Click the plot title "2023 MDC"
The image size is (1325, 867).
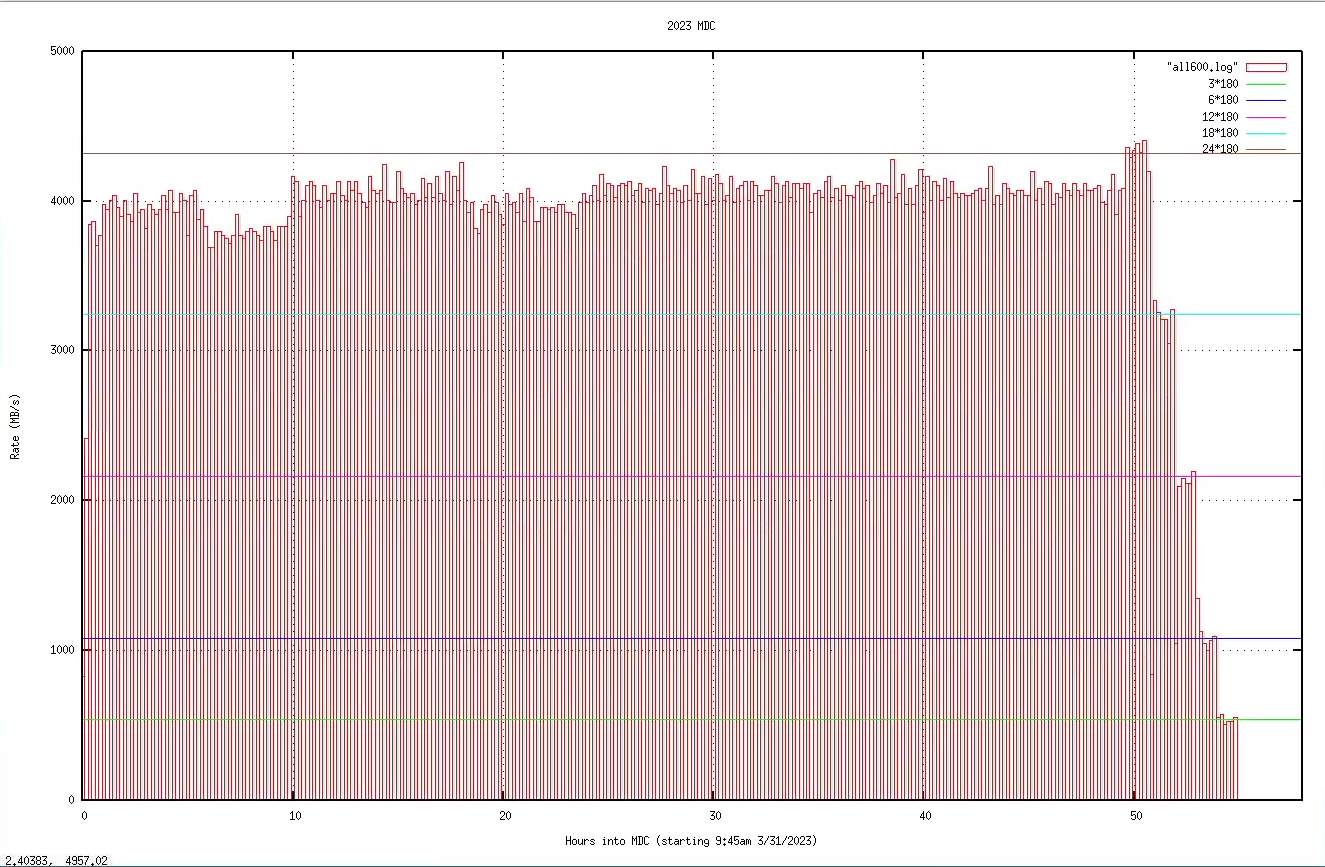[691, 26]
